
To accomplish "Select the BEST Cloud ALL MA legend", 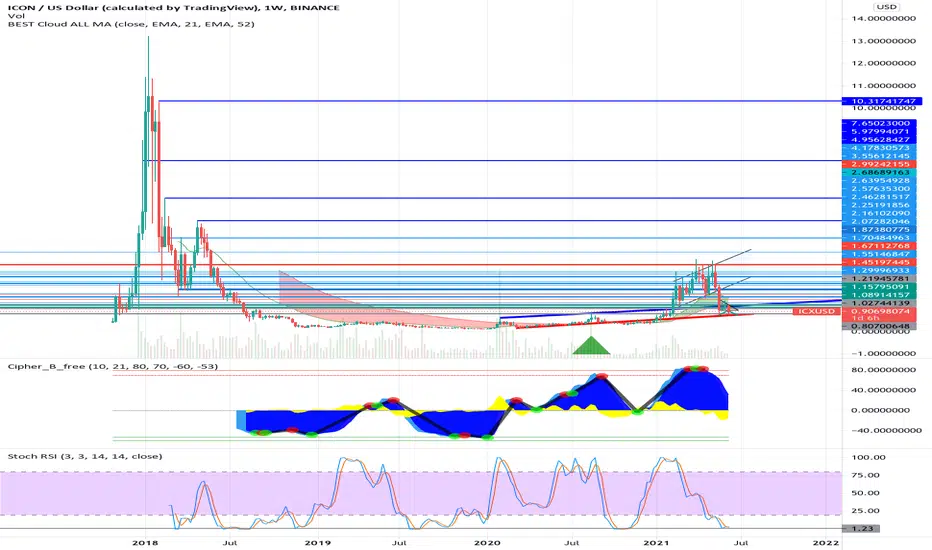I will (x=131, y=24).
